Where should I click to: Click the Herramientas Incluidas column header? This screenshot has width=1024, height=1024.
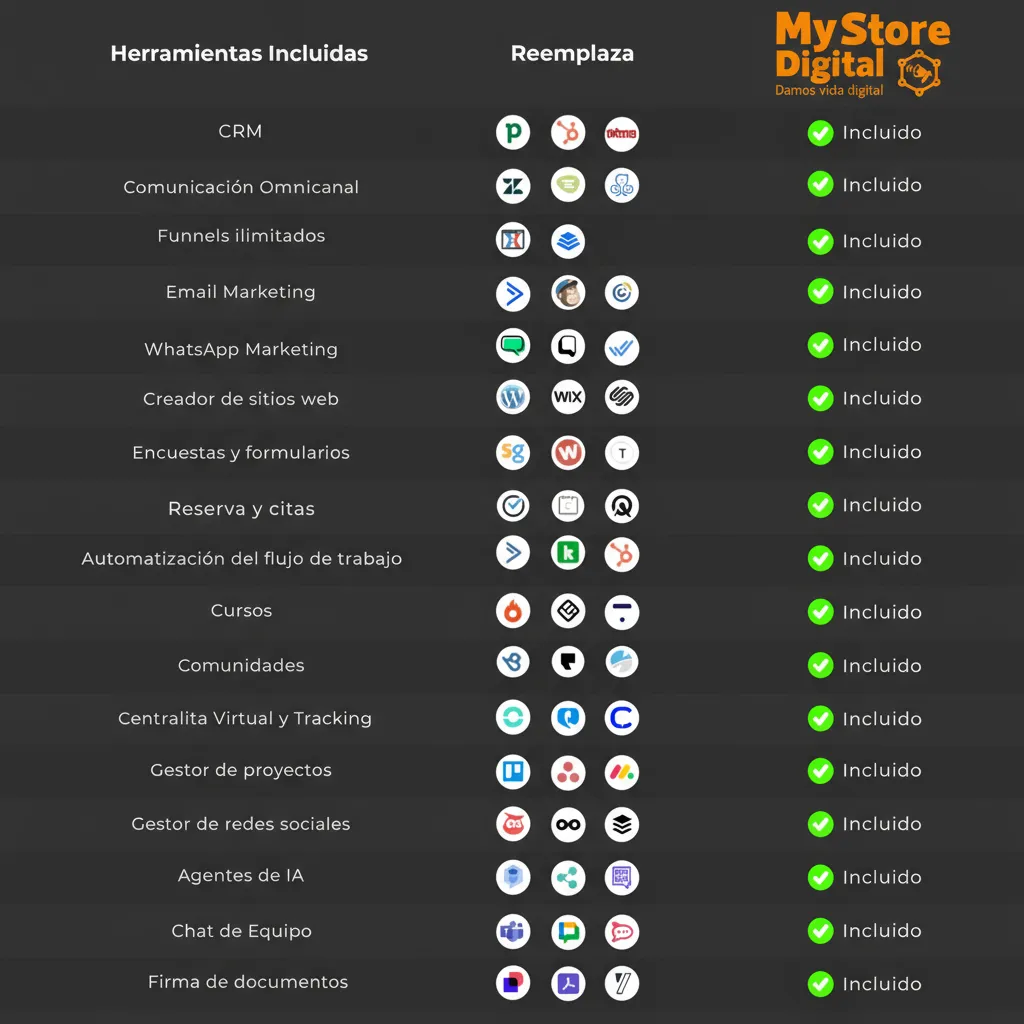coord(239,54)
